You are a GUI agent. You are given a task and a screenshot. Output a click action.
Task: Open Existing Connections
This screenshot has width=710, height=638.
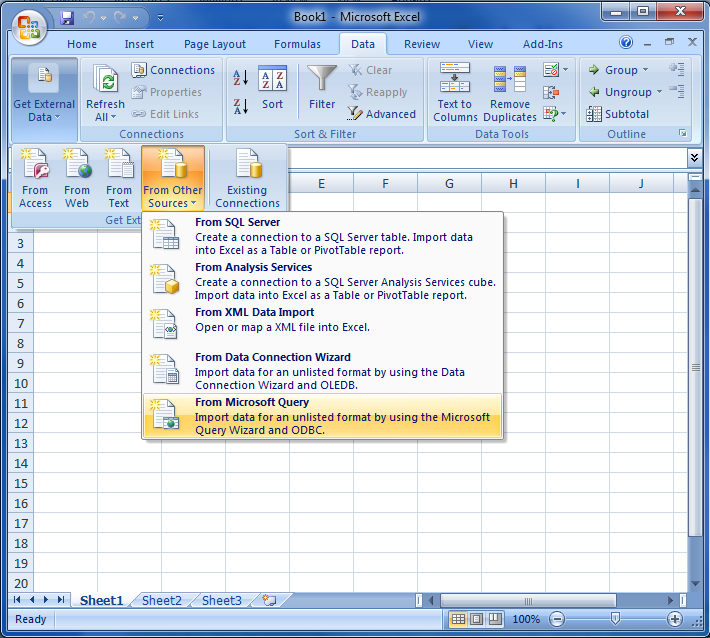point(247,178)
